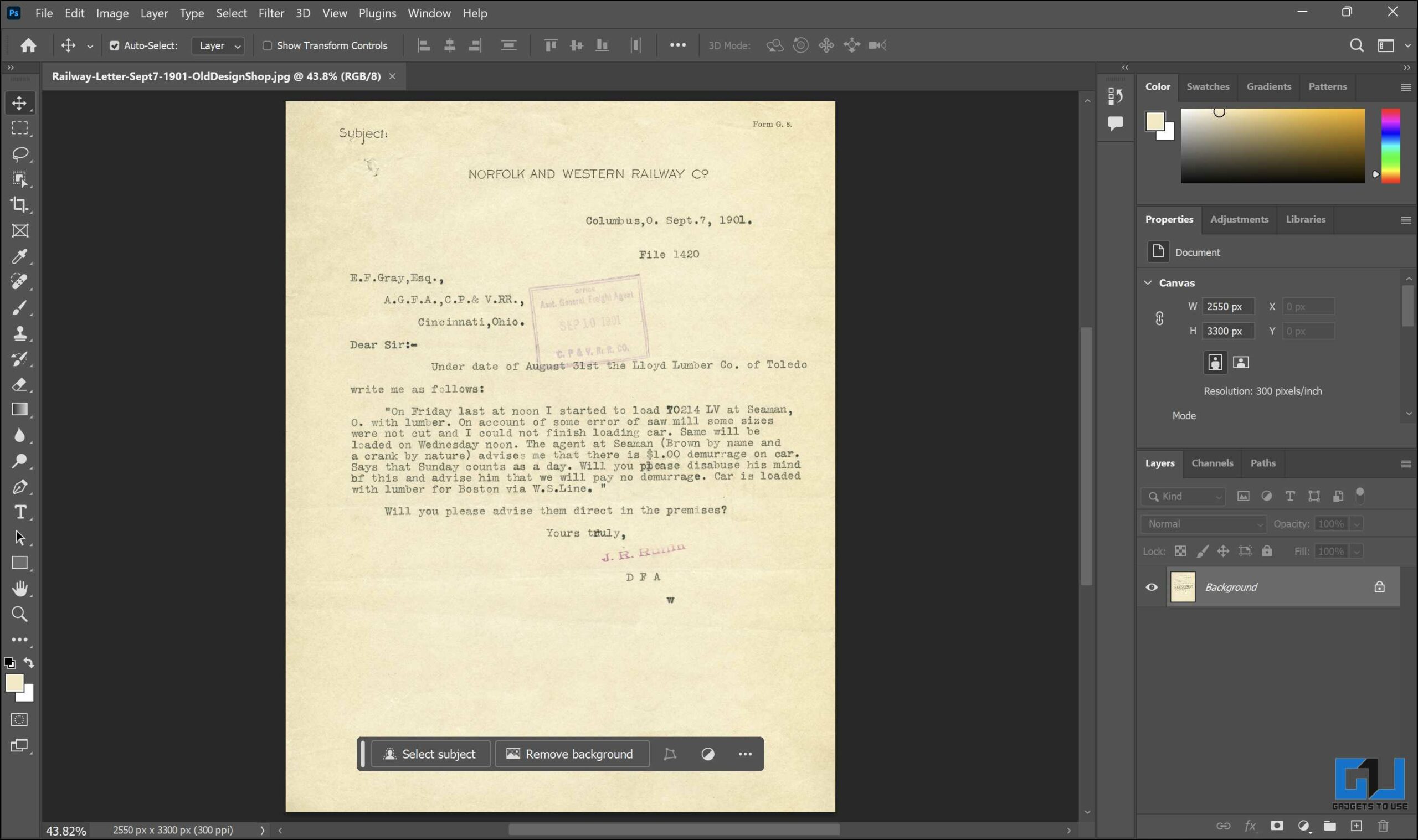Image resolution: width=1418 pixels, height=840 pixels.
Task: Select the Blur tool
Action: click(x=20, y=435)
